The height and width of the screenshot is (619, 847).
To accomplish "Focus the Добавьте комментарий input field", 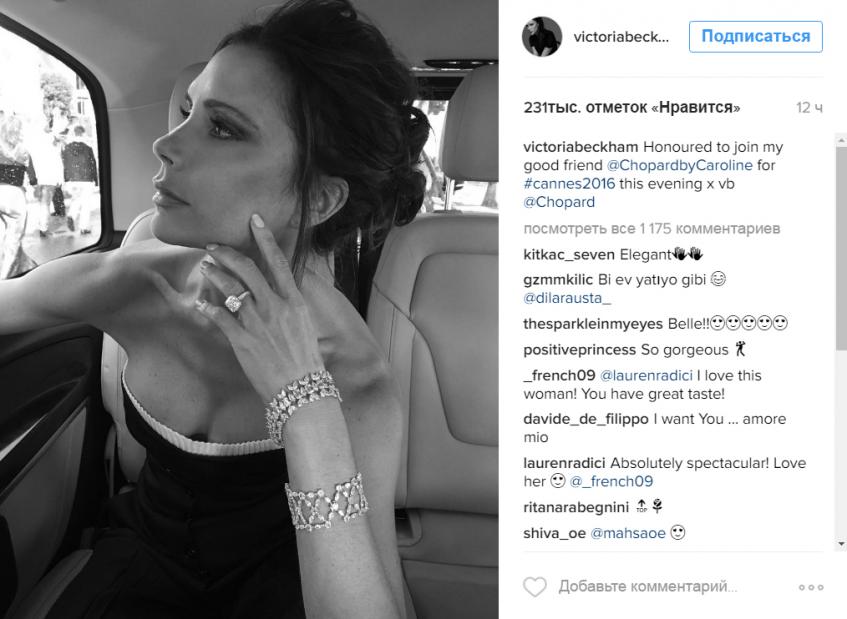I will pos(648,587).
